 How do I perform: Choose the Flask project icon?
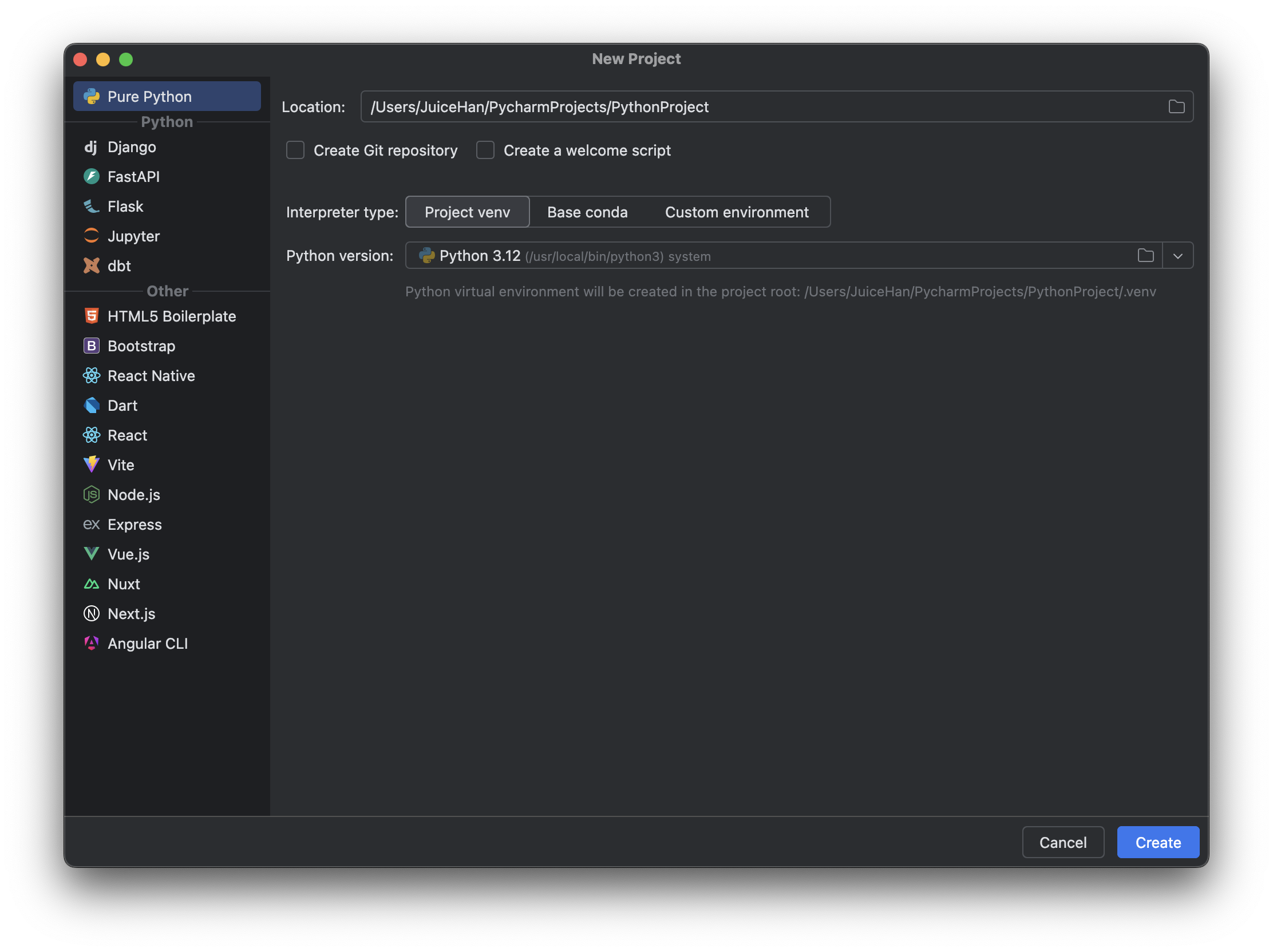(x=91, y=207)
